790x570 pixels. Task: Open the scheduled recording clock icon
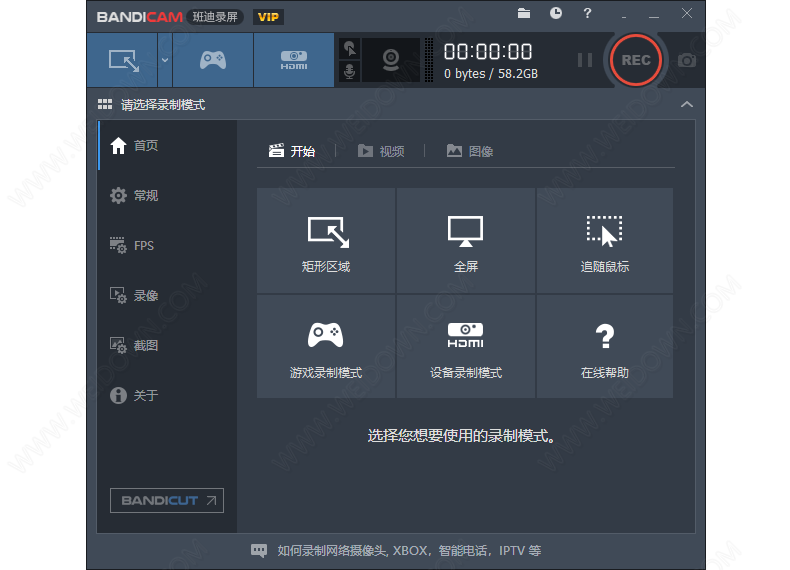click(x=556, y=13)
